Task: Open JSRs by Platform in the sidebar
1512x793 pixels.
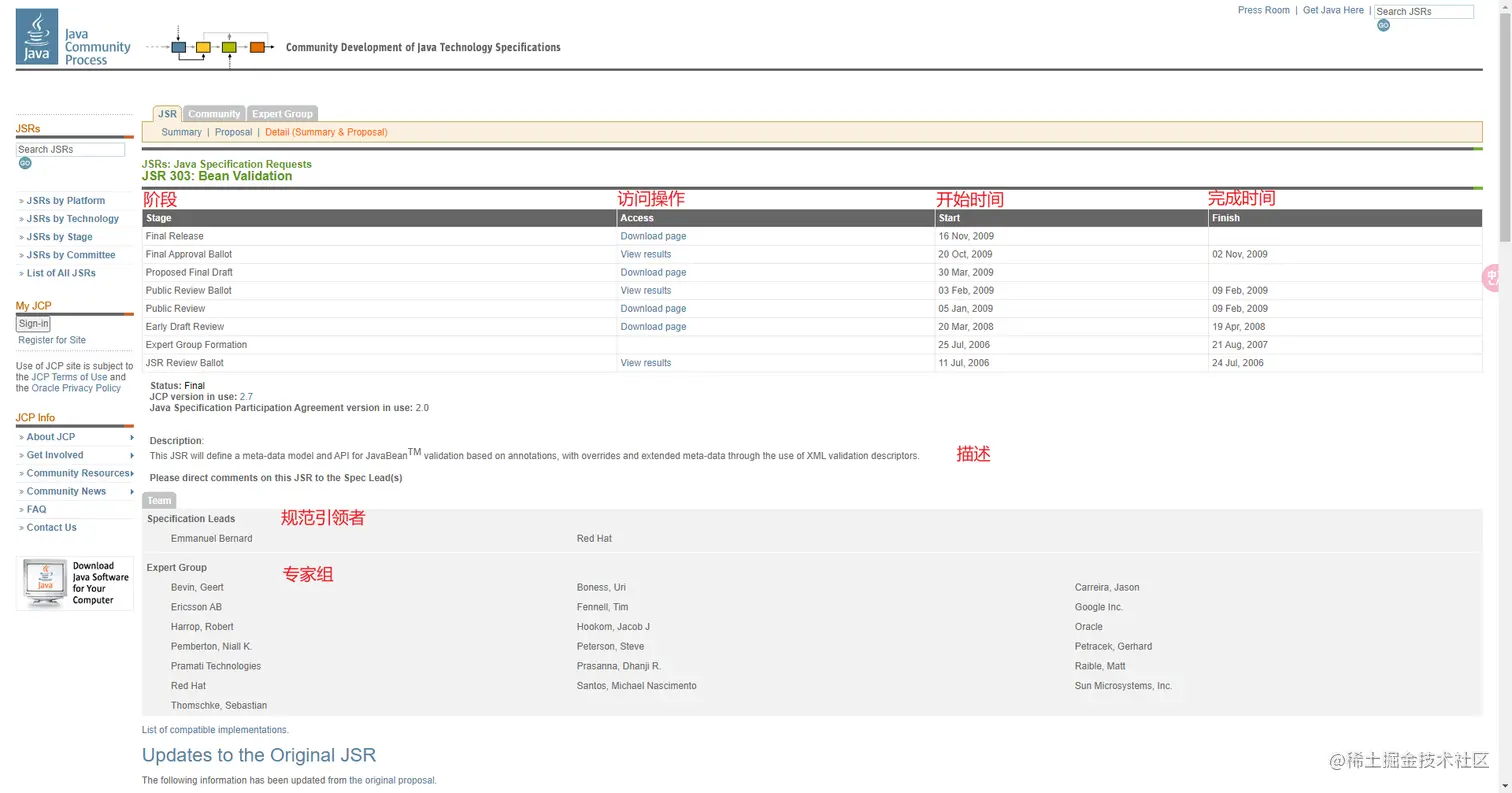Action: click(x=65, y=201)
